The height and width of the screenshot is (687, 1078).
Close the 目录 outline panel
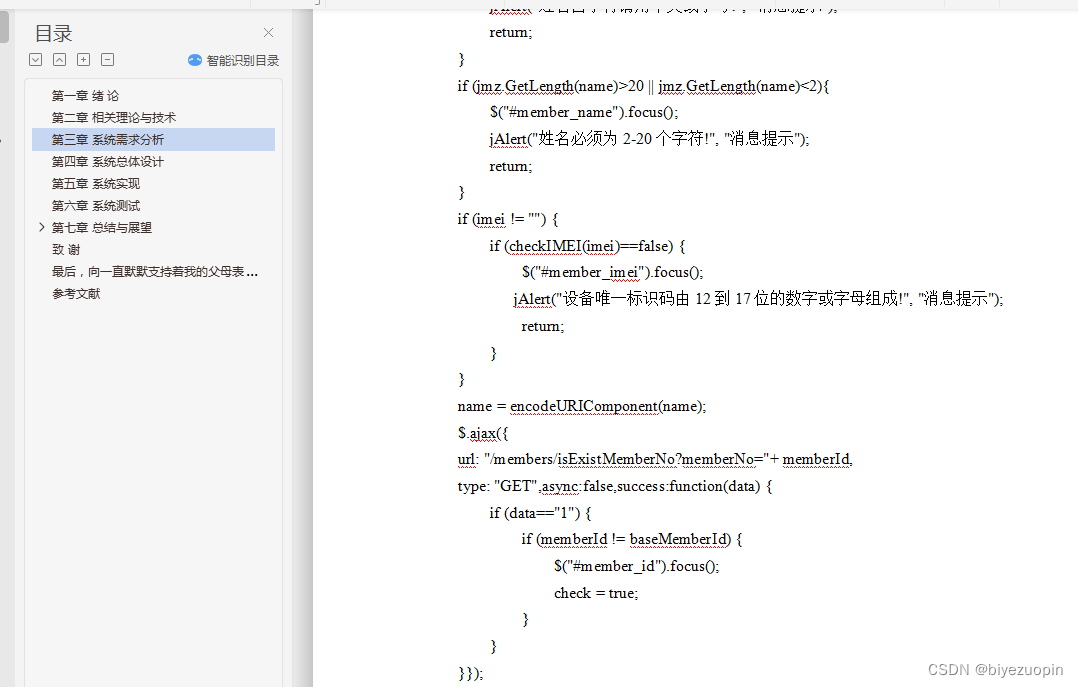click(x=268, y=32)
